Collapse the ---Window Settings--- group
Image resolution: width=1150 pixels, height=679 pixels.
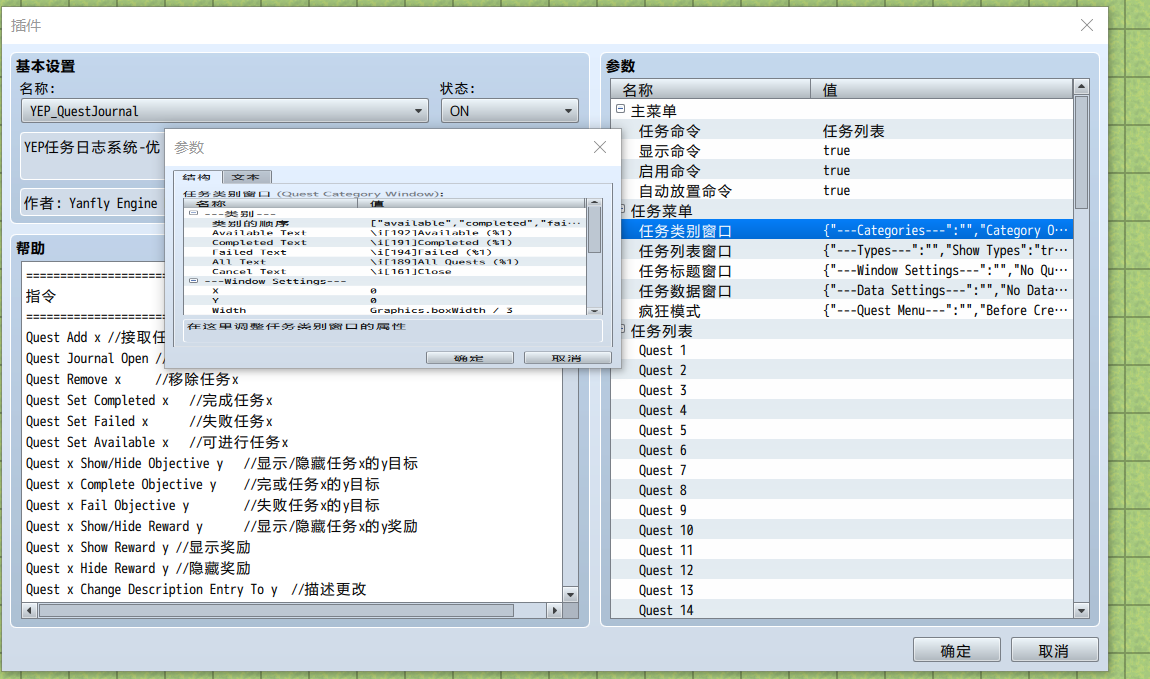point(194,281)
